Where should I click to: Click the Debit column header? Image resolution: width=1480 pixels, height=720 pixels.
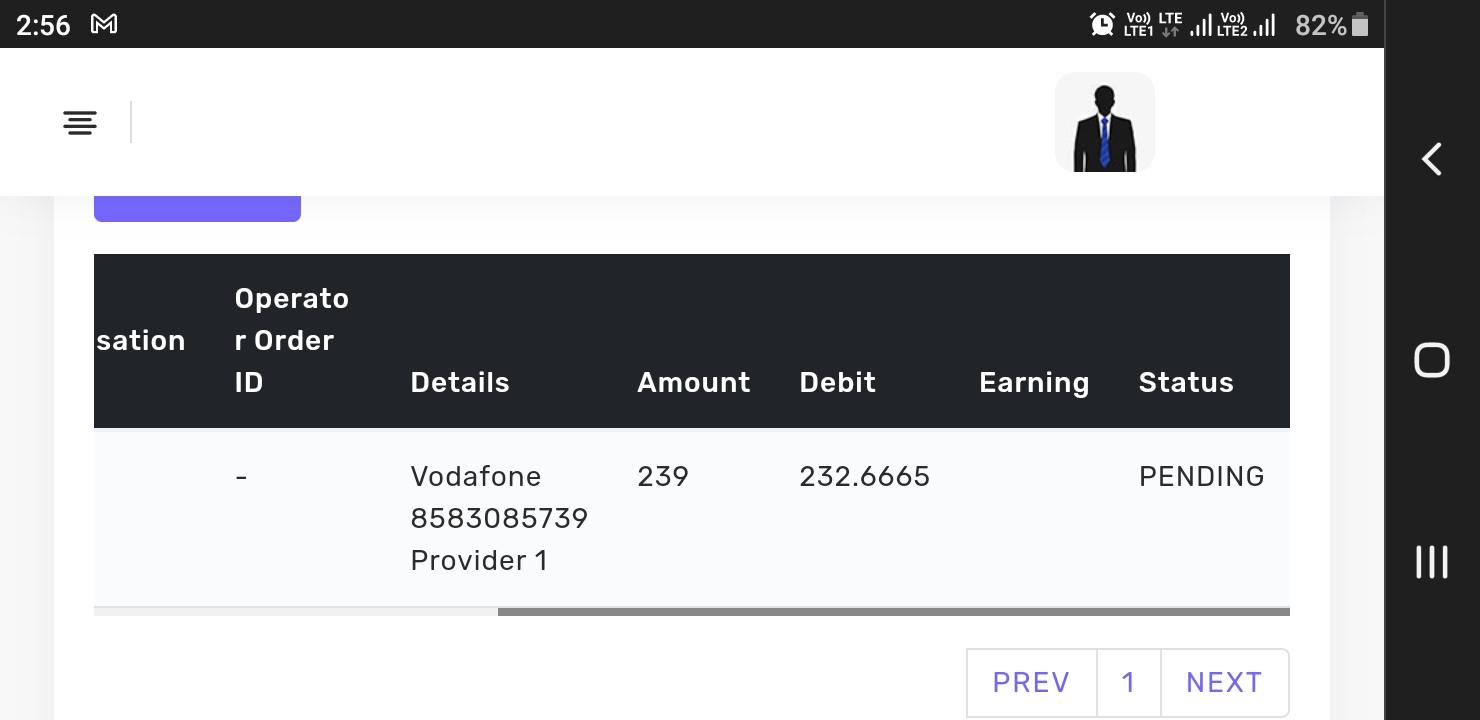click(x=837, y=382)
